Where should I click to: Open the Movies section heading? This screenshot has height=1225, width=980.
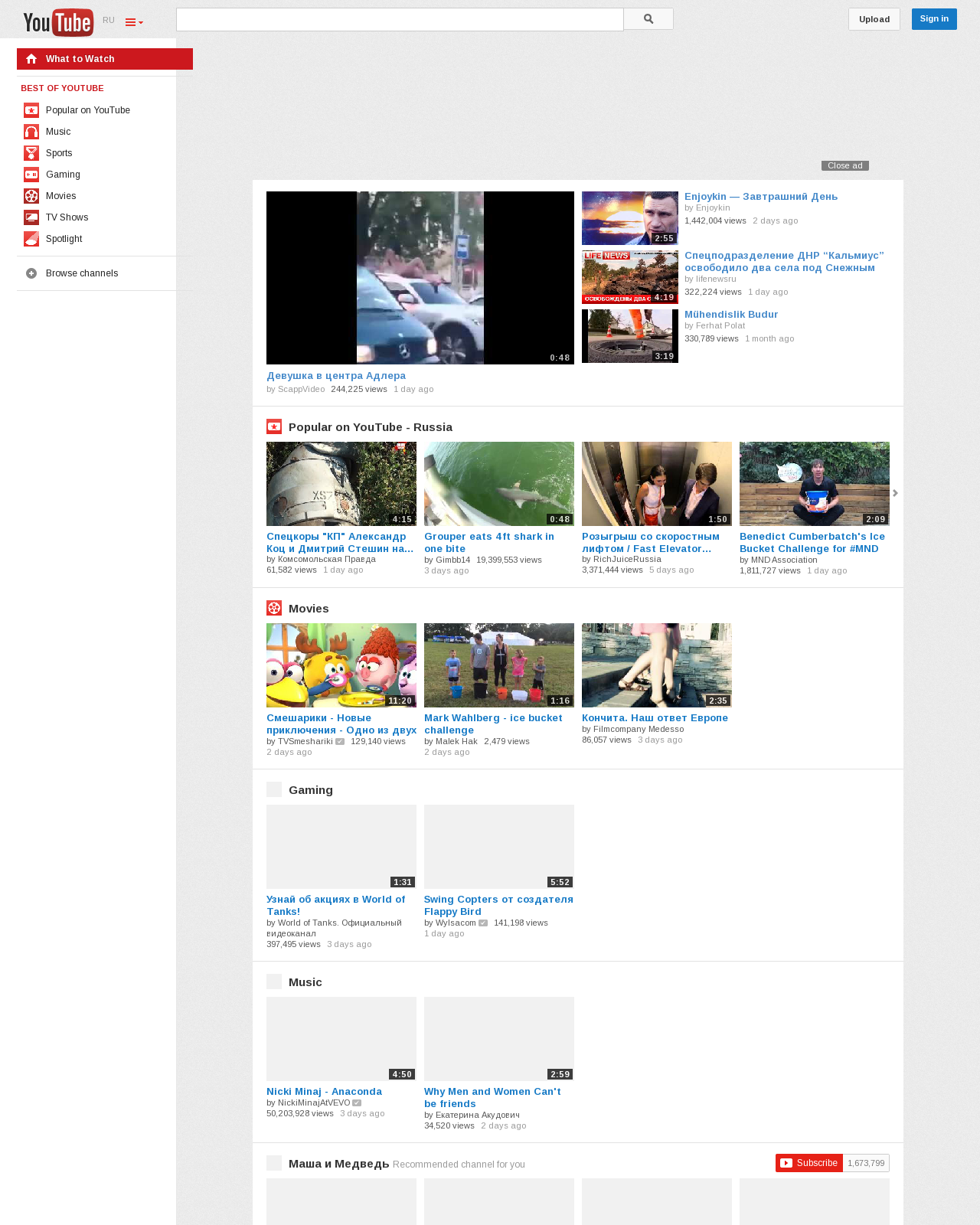309,609
